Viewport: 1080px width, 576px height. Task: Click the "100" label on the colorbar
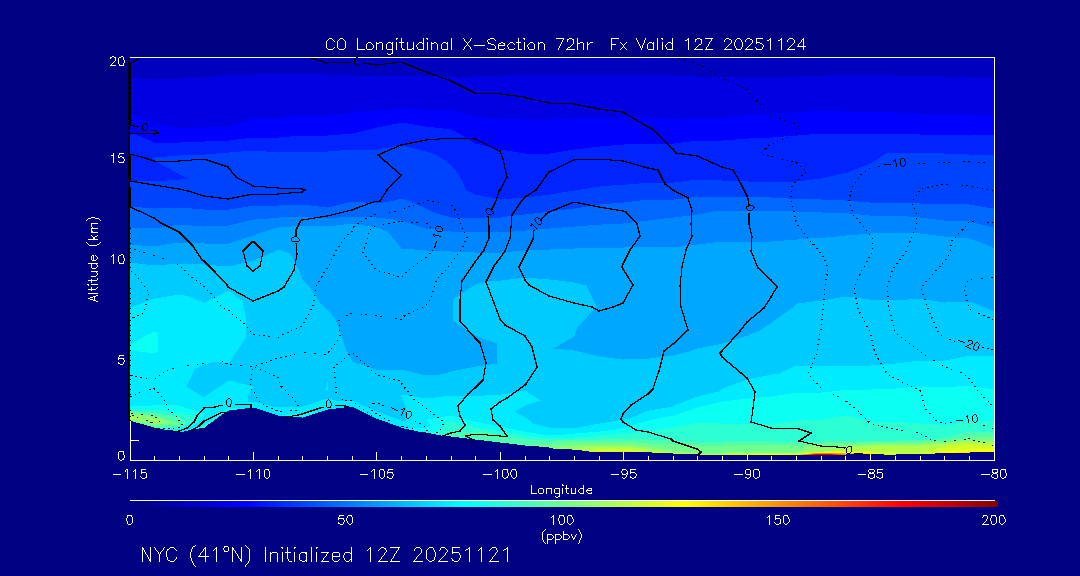pos(561,520)
